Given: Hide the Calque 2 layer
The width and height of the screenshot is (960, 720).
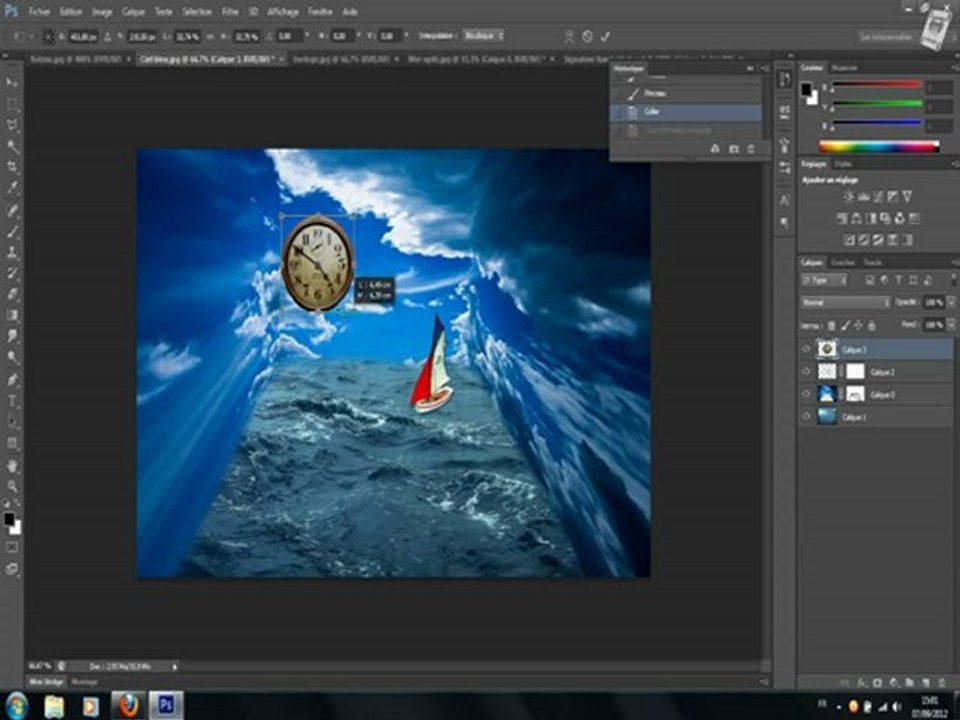Looking at the screenshot, I should point(806,372).
